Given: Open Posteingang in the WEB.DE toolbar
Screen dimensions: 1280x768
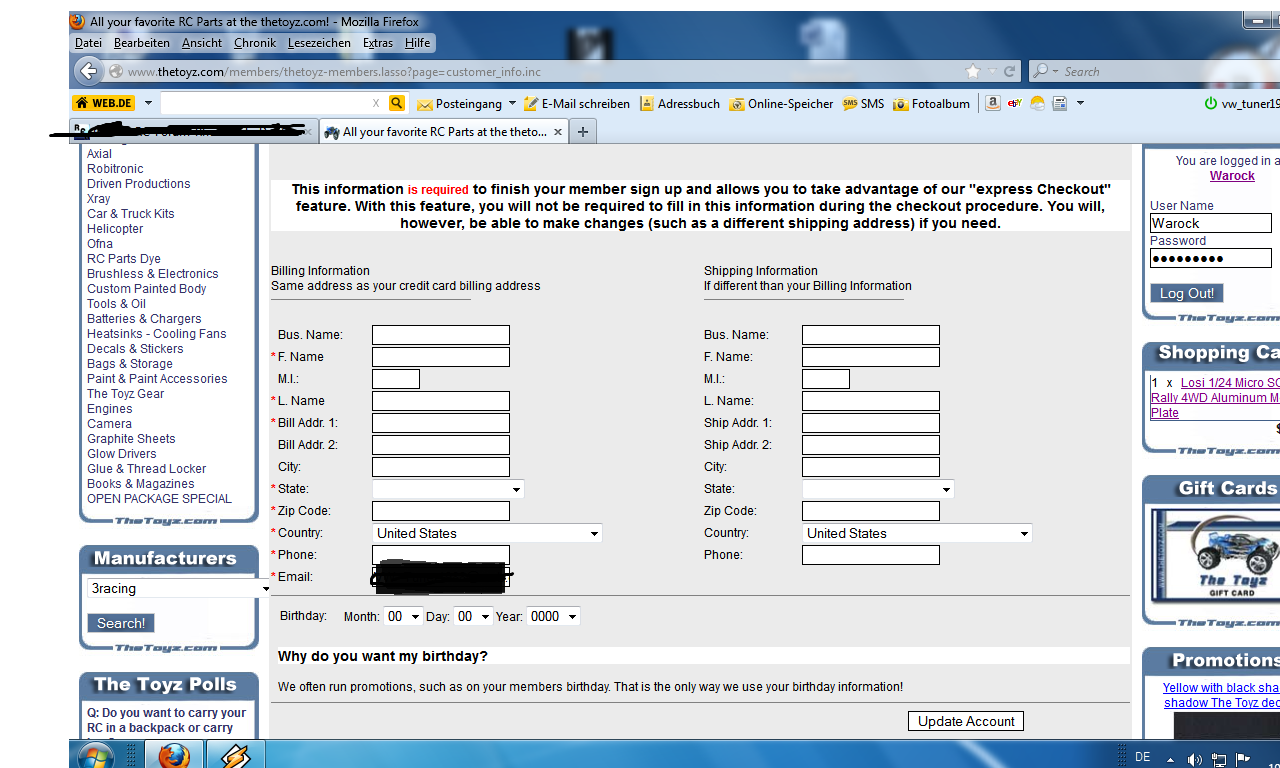Looking at the screenshot, I should pos(459,103).
